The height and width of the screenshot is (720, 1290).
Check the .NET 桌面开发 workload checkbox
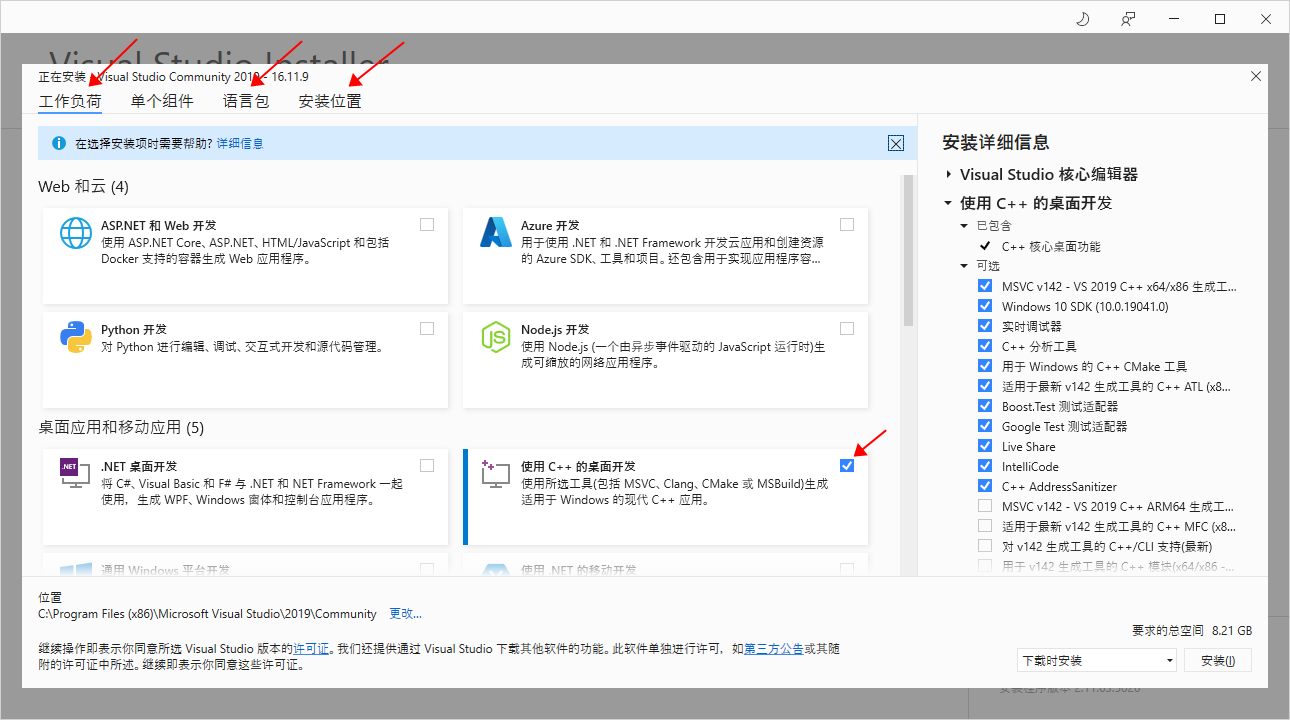tap(427, 465)
